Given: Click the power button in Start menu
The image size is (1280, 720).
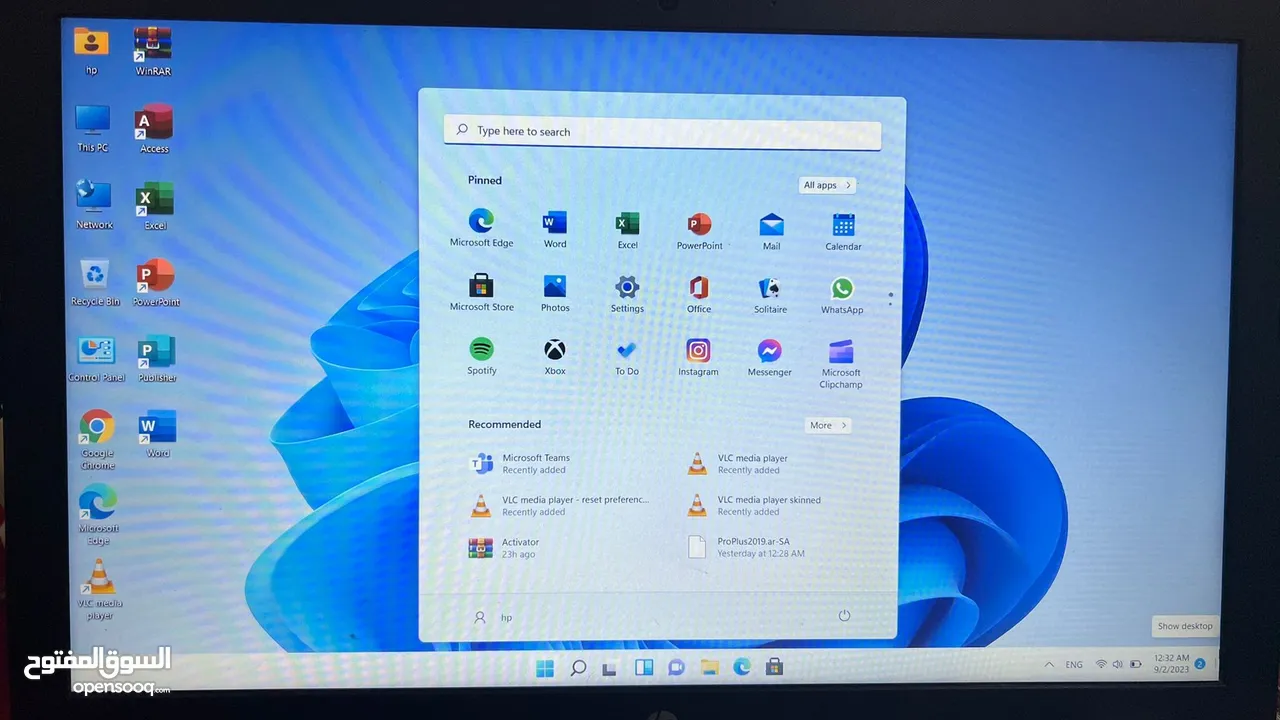Looking at the screenshot, I should pos(844,616).
